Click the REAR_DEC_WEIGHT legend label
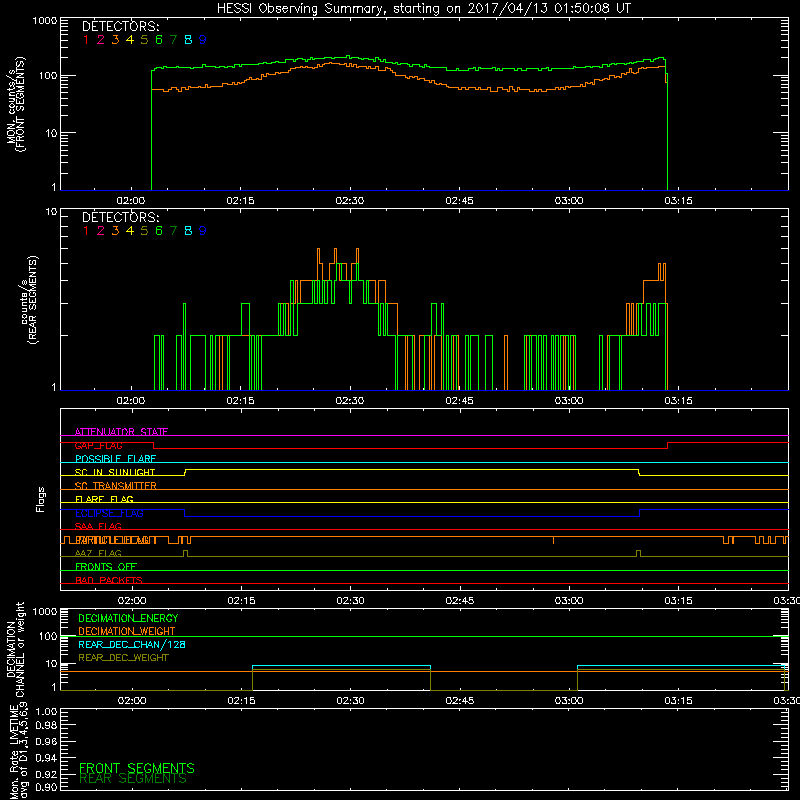The width and height of the screenshot is (800, 800). (123, 658)
